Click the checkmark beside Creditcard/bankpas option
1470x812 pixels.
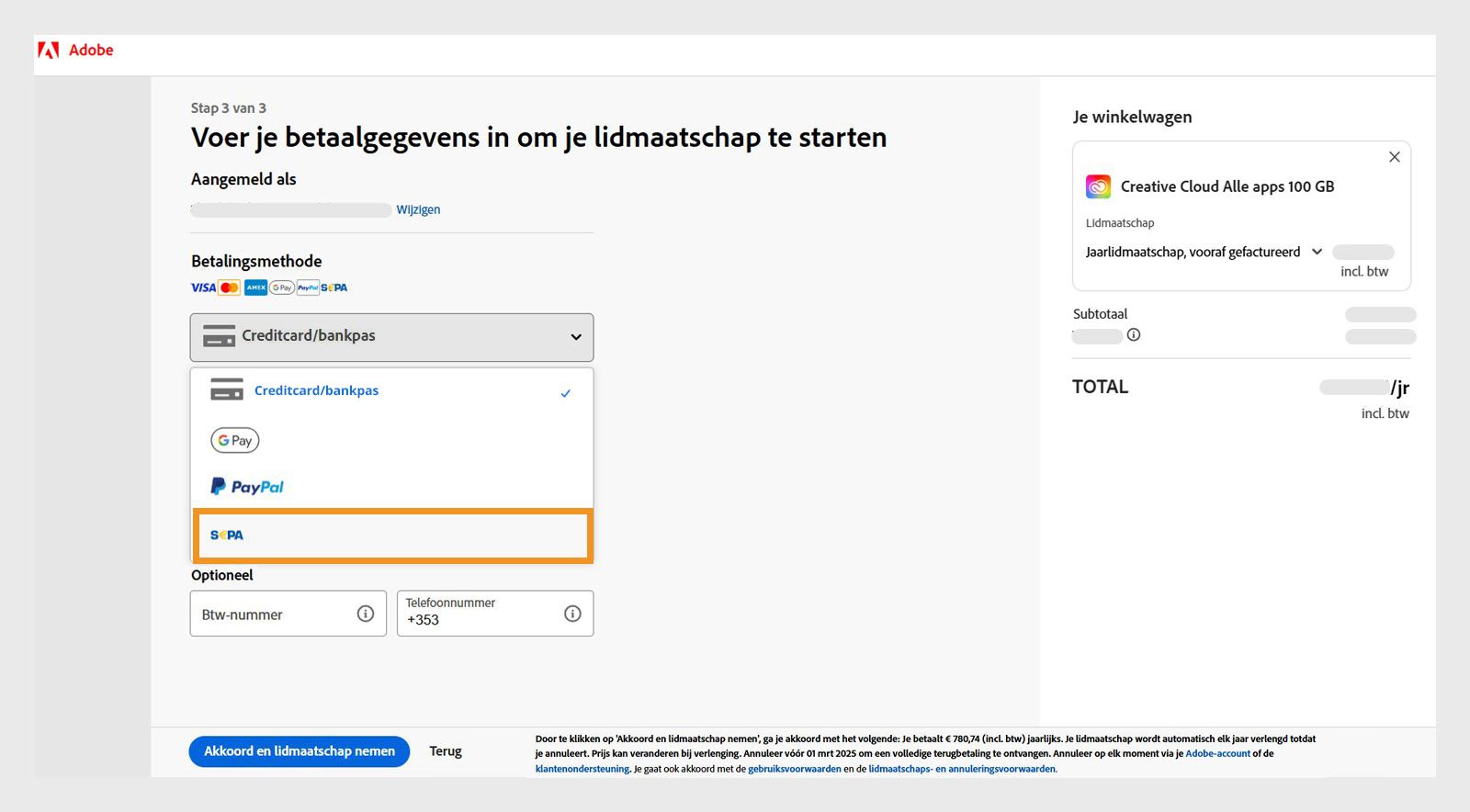click(566, 393)
